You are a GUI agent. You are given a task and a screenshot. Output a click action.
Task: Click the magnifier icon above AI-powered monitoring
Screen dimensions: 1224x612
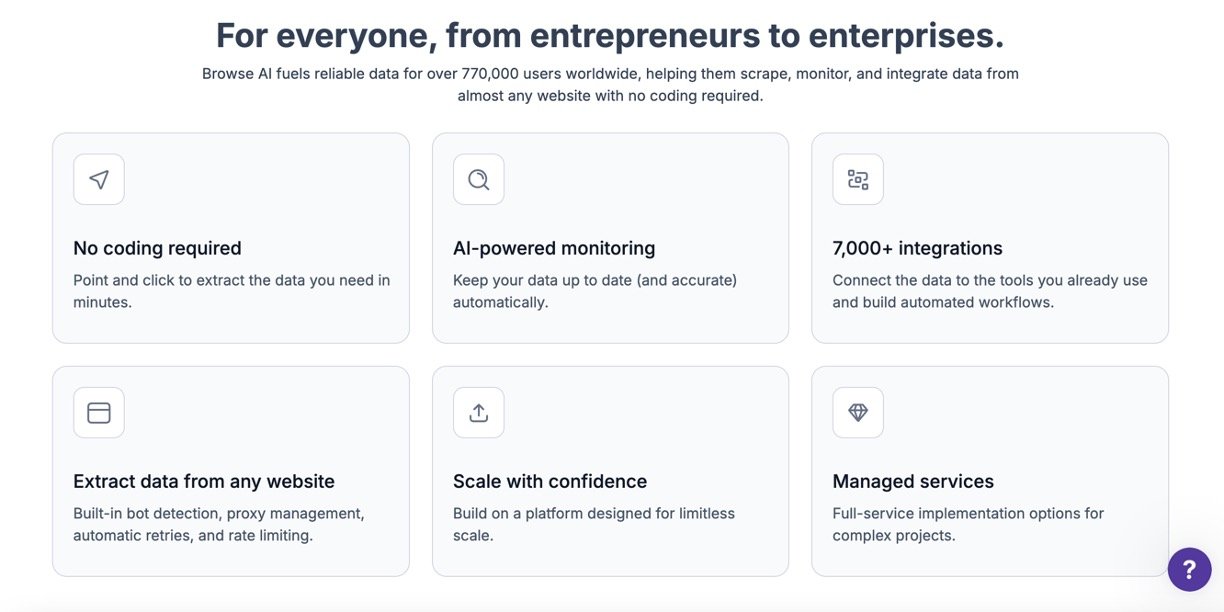[x=478, y=179]
